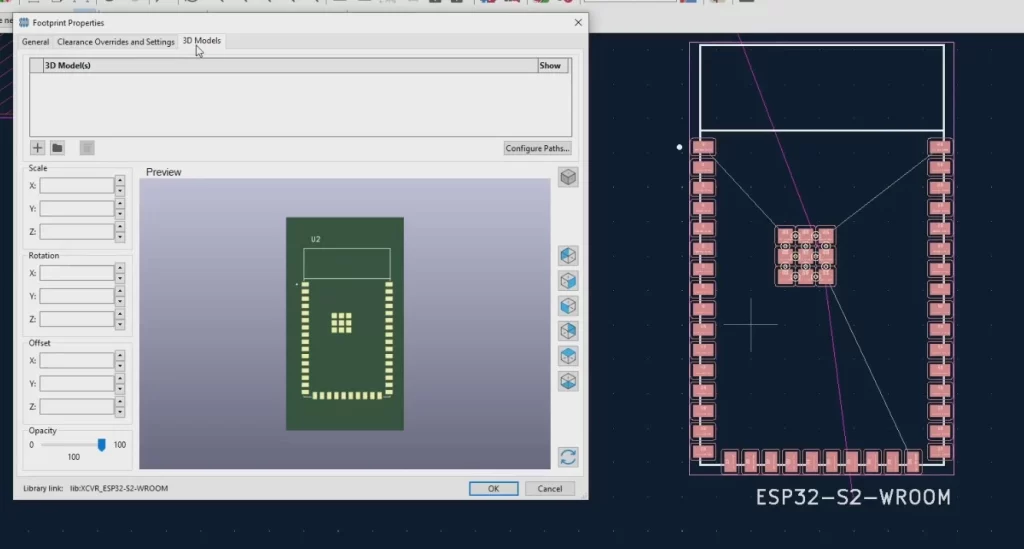
Task: Click the Footprint Properties title bar icon
Action: pyautogui.click(x=24, y=22)
